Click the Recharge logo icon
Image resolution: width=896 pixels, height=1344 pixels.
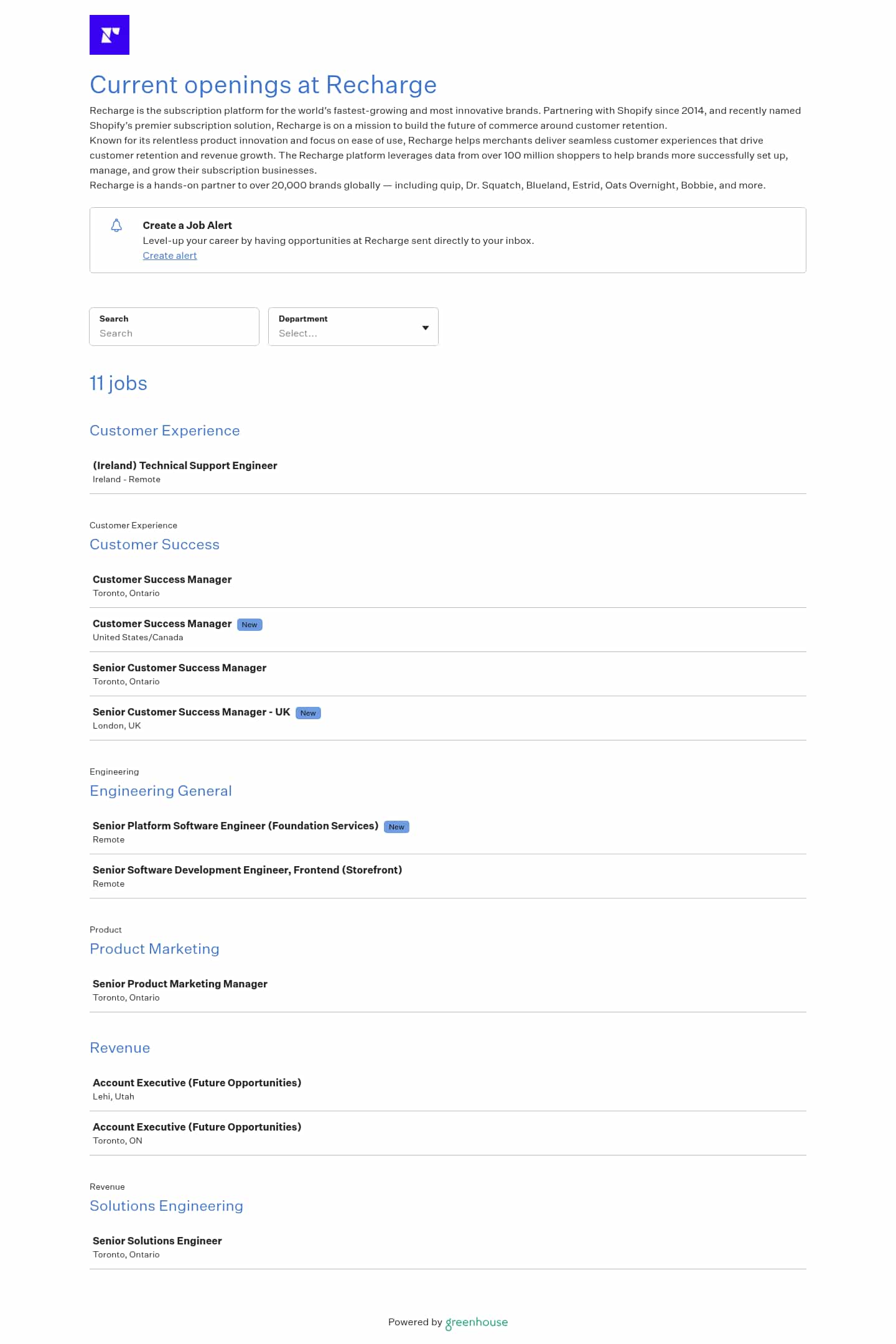pos(110,35)
